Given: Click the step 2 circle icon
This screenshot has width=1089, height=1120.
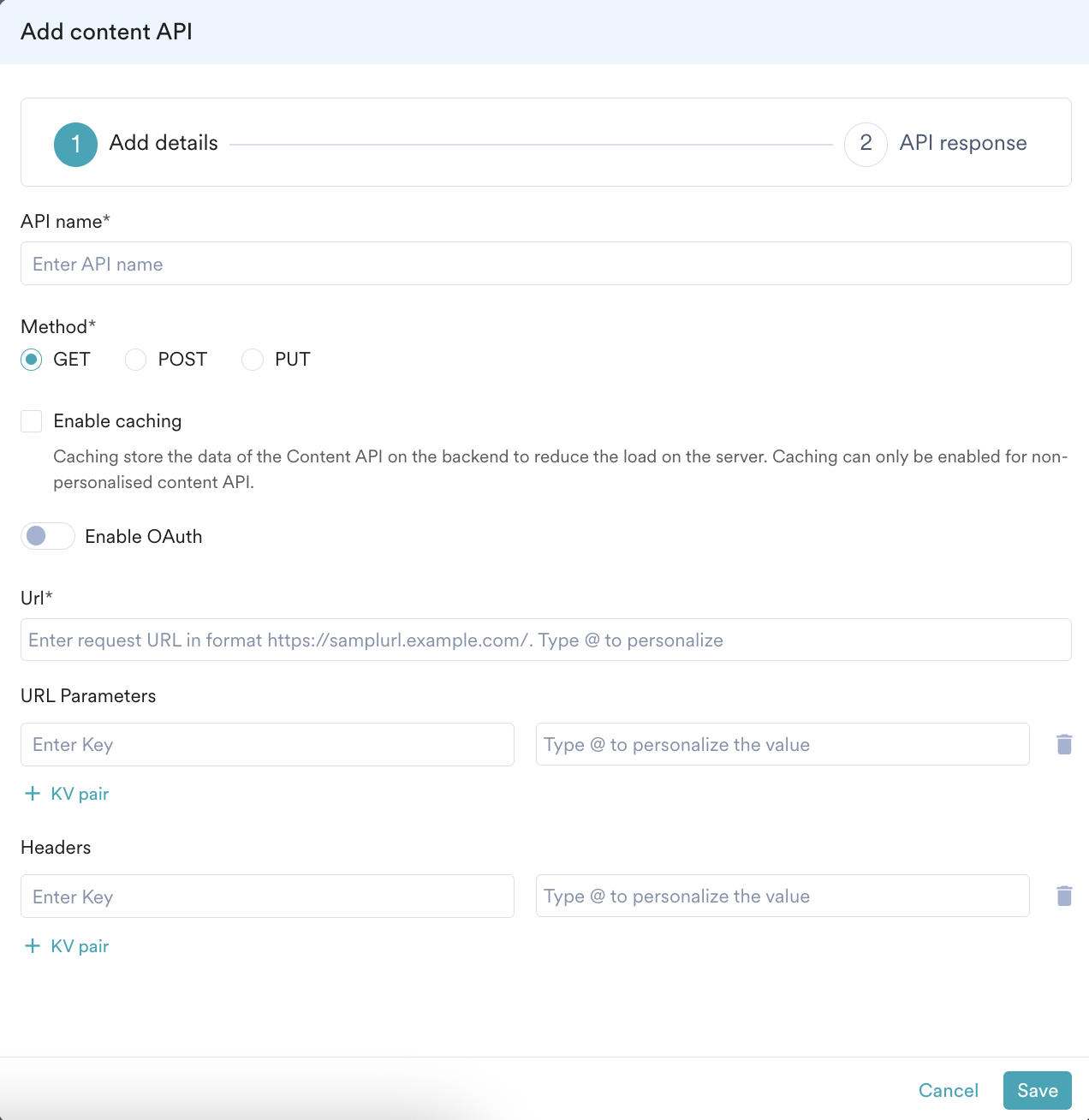Looking at the screenshot, I should 866,144.
